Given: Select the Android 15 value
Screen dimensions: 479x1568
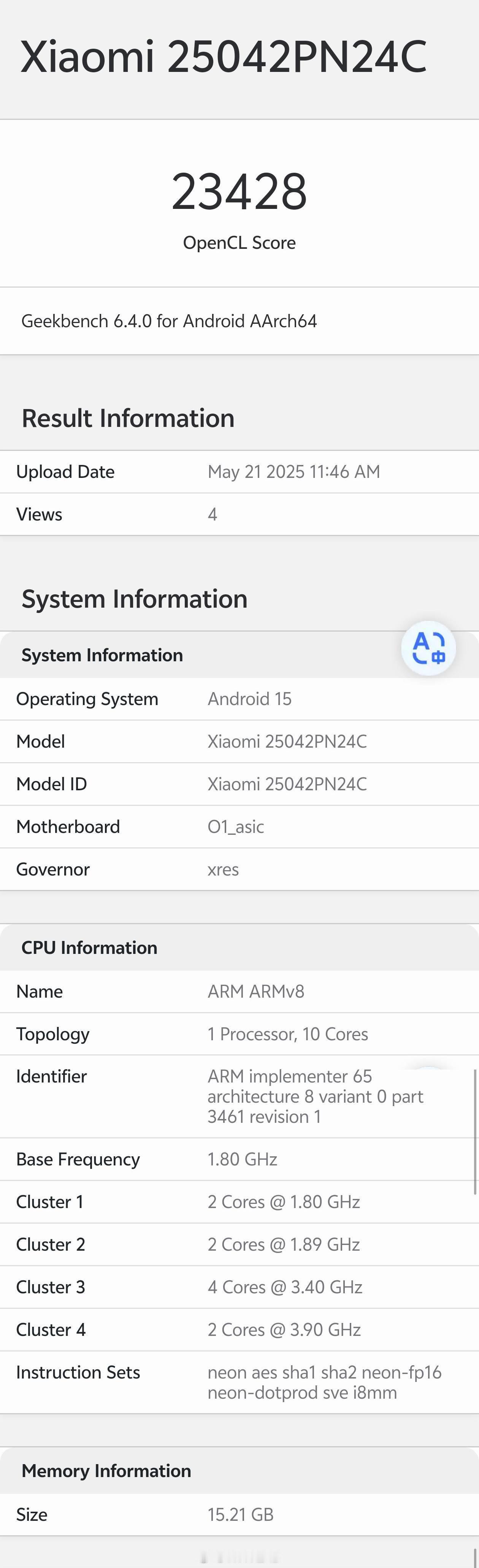Looking at the screenshot, I should [x=249, y=699].
